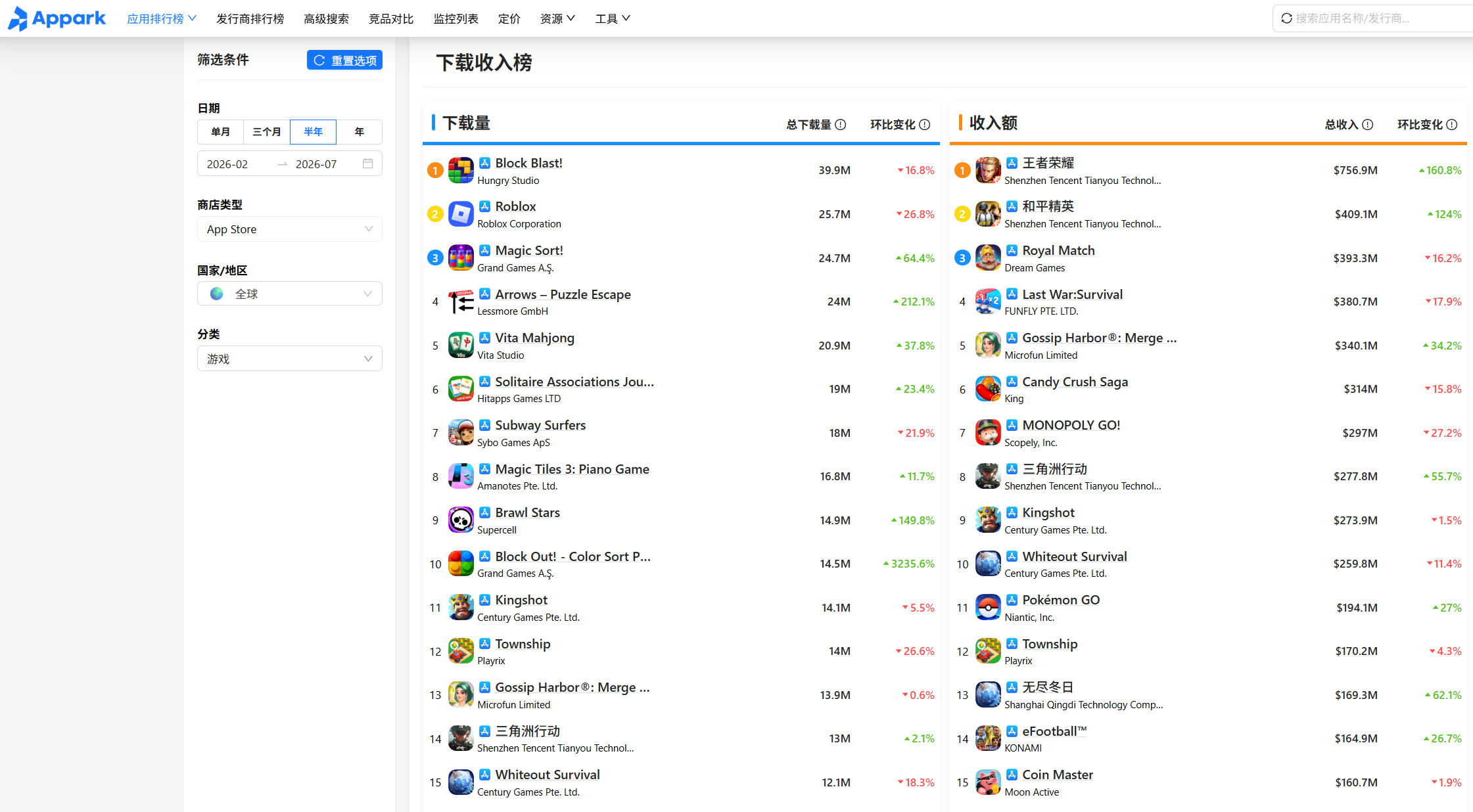Open the Last War:Survival app icon
This screenshot has height=812, width=1473.
tap(988, 302)
